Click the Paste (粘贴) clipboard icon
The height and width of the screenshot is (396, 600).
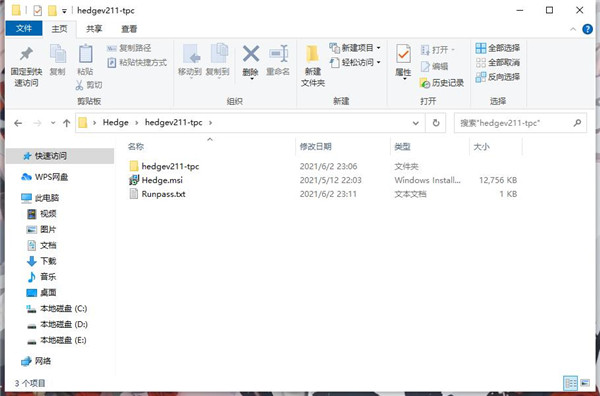85,54
